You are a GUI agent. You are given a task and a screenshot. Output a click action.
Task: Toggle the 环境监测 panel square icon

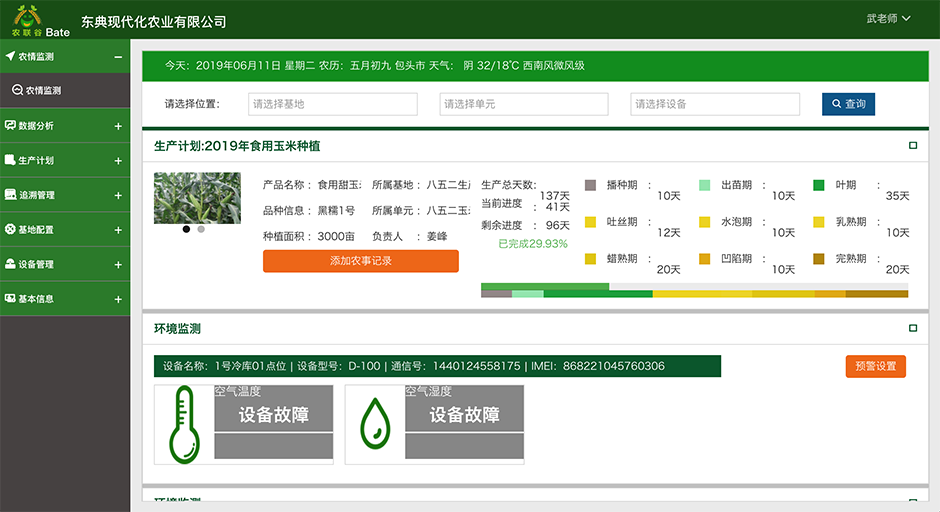pyautogui.click(x=912, y=328)
